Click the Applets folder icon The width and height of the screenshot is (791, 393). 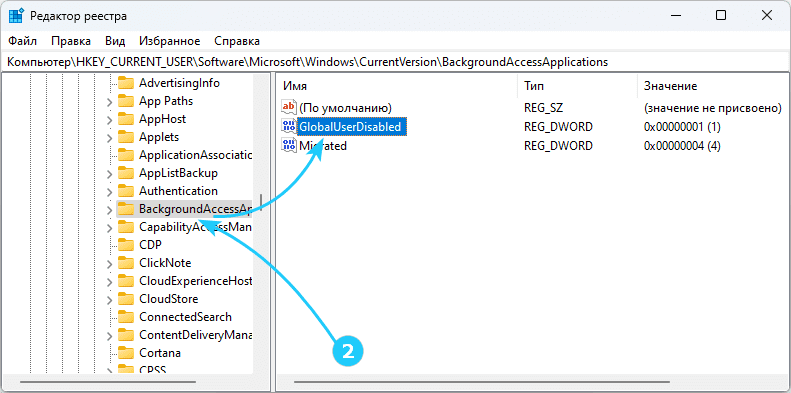pos(126,137)
